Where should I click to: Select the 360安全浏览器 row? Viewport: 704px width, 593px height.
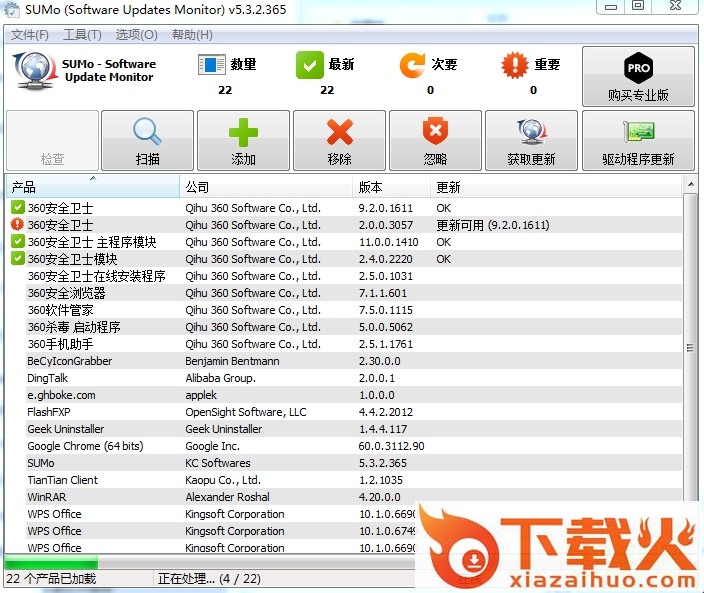click(x=344, y=293)
